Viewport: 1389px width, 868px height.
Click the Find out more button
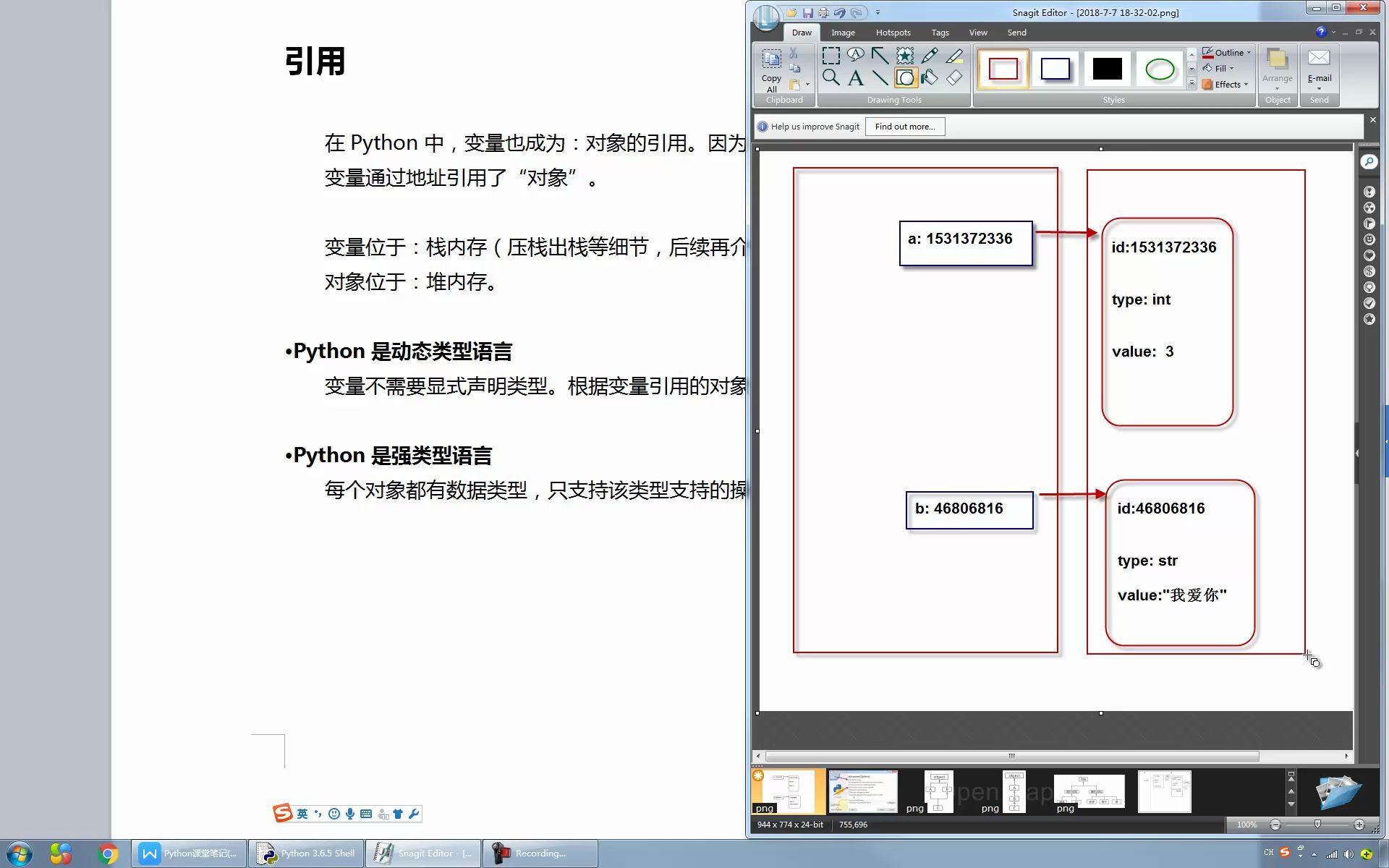pos(904,127)
